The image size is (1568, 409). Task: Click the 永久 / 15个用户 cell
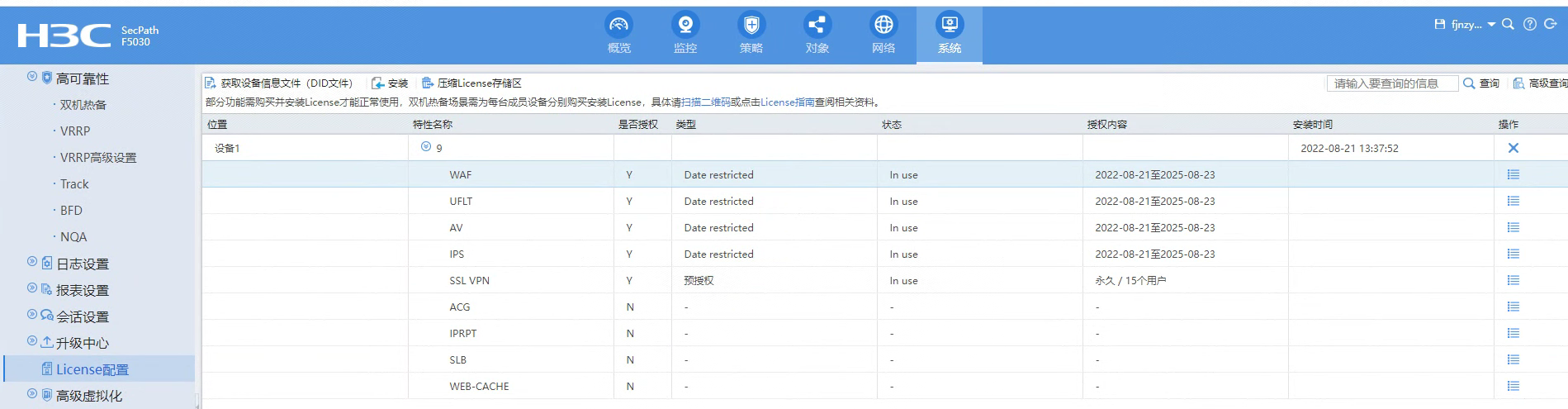tap(1186, 280)
